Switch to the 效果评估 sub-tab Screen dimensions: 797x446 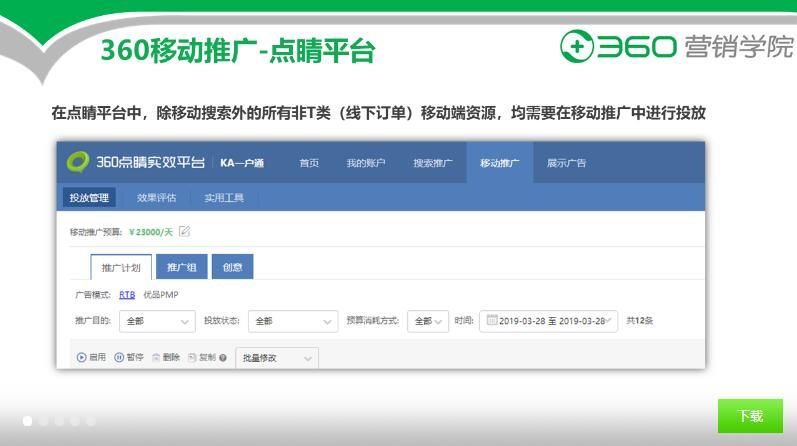[x=156, y=197]
